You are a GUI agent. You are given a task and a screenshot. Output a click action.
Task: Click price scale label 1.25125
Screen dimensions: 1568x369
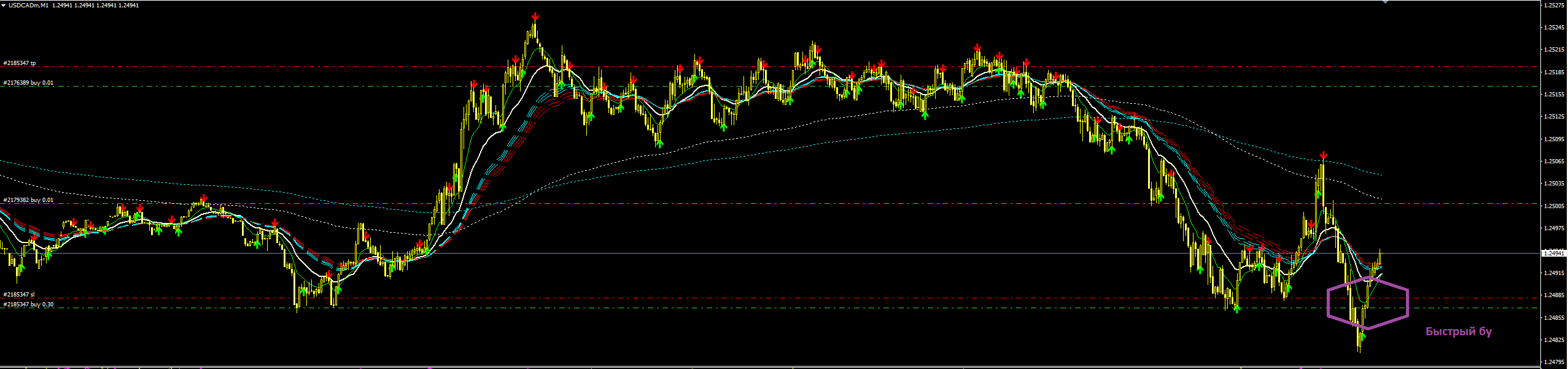[x=1554, y=117]
